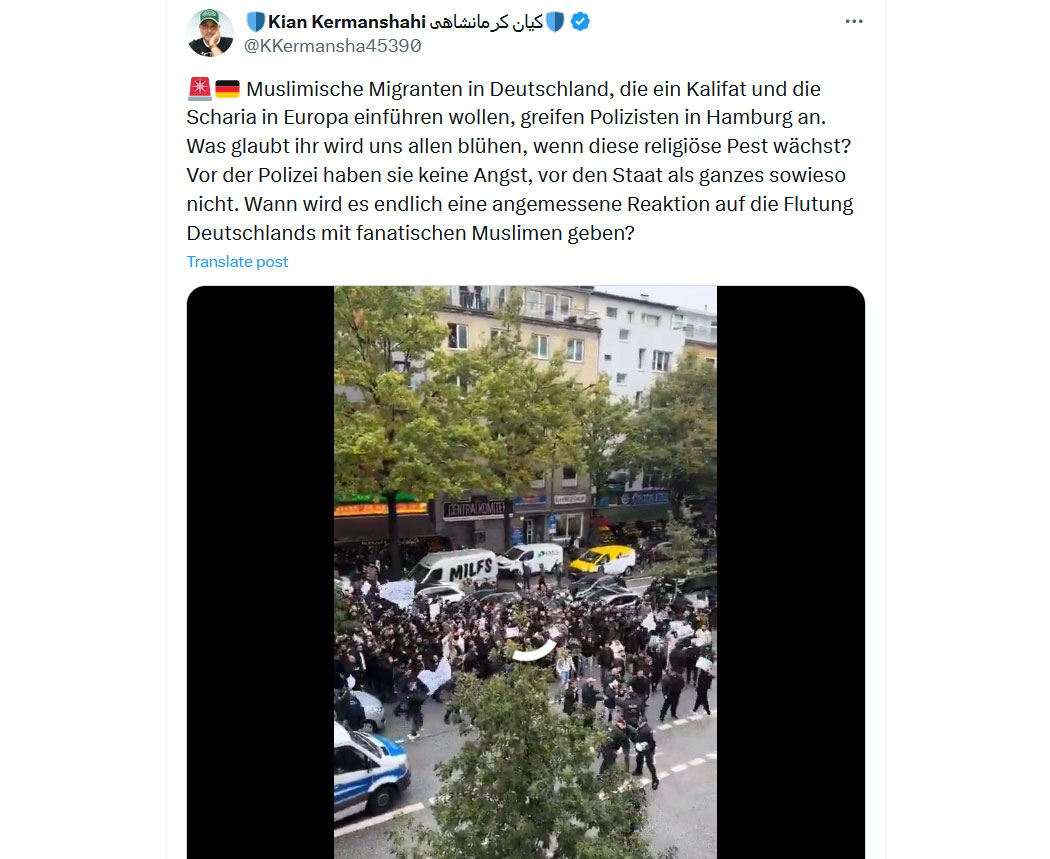Click the right black letterbox of the video
1050x859 pixels.
point(791,572)
